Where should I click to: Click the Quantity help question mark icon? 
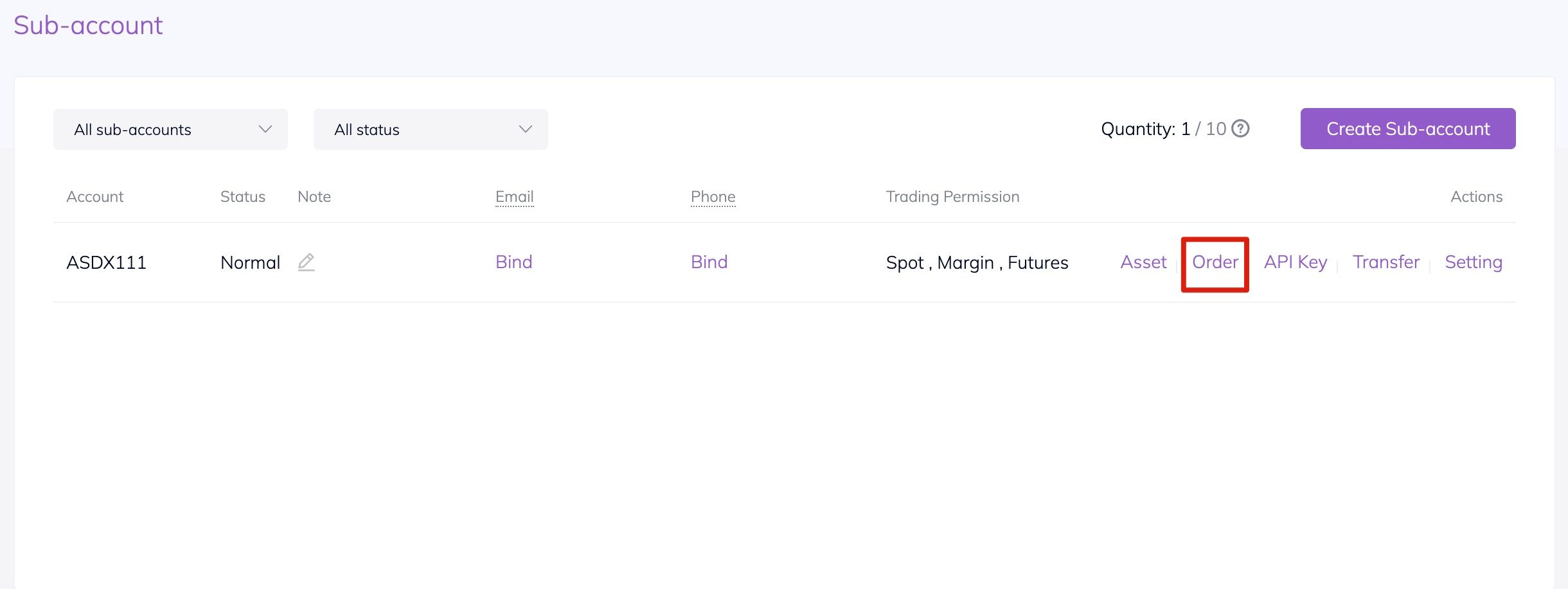coord(1240,129)
